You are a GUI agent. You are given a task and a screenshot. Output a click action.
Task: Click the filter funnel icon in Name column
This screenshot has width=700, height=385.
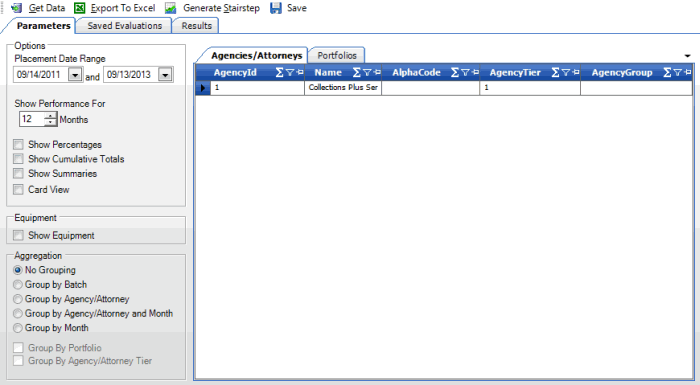367,72
